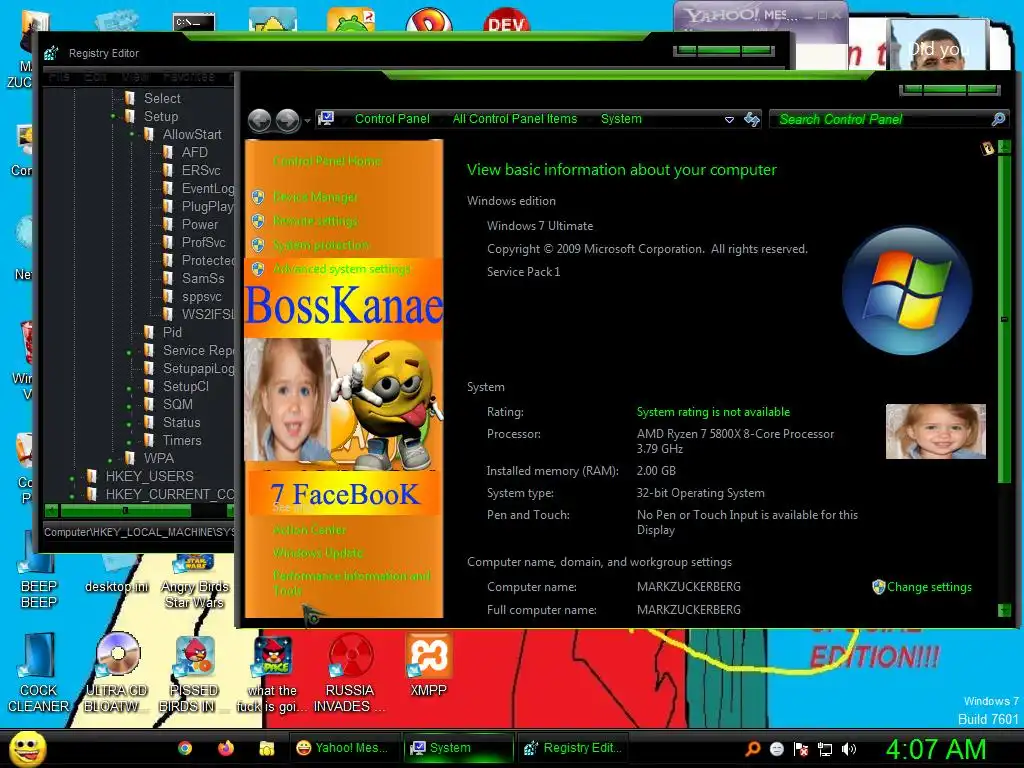1024x768 pixels.
Task: Click the network tray icon
Action: point(825,749)
